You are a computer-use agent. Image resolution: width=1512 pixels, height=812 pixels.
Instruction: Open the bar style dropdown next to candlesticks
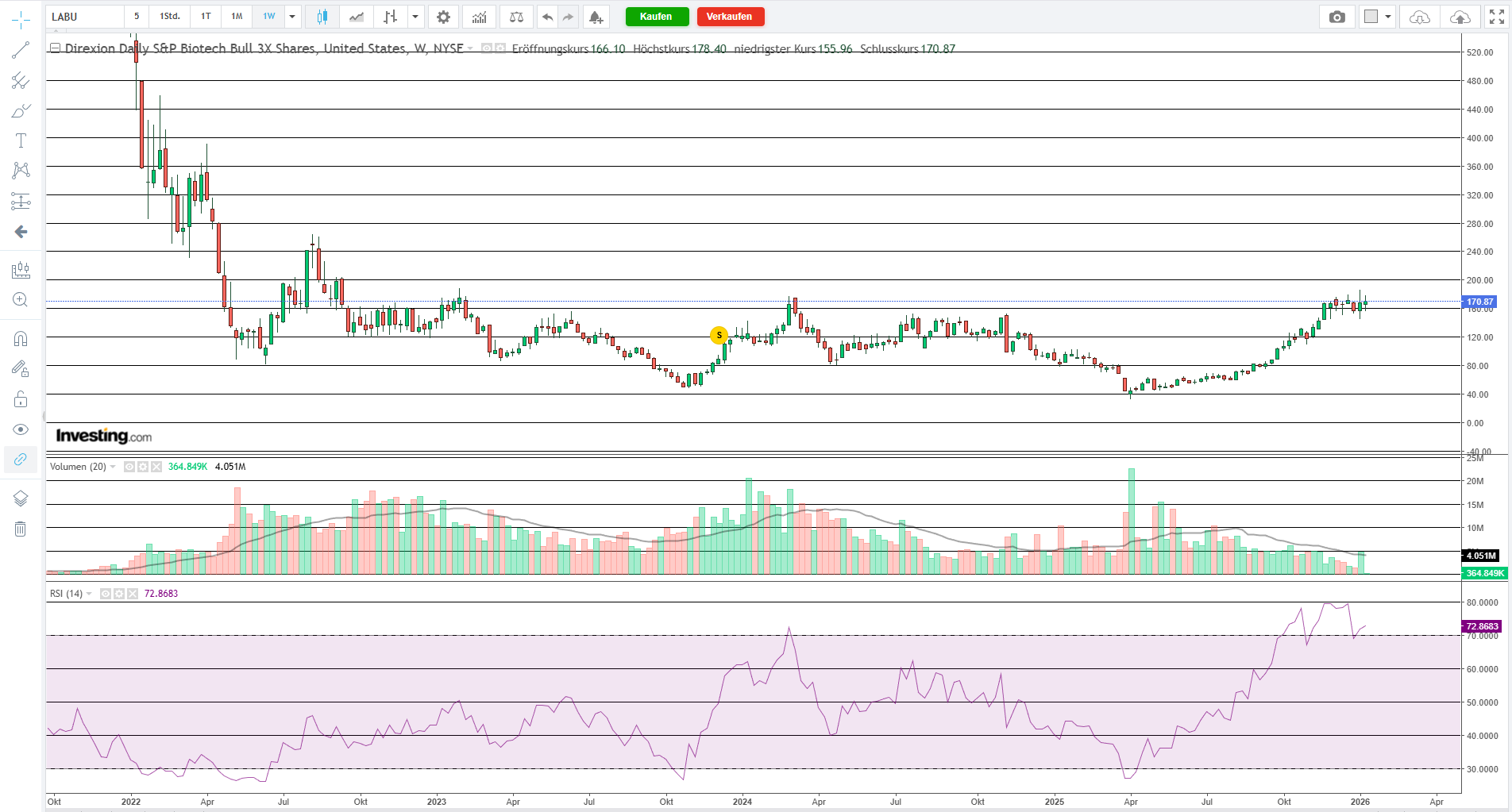click(415, 17)
